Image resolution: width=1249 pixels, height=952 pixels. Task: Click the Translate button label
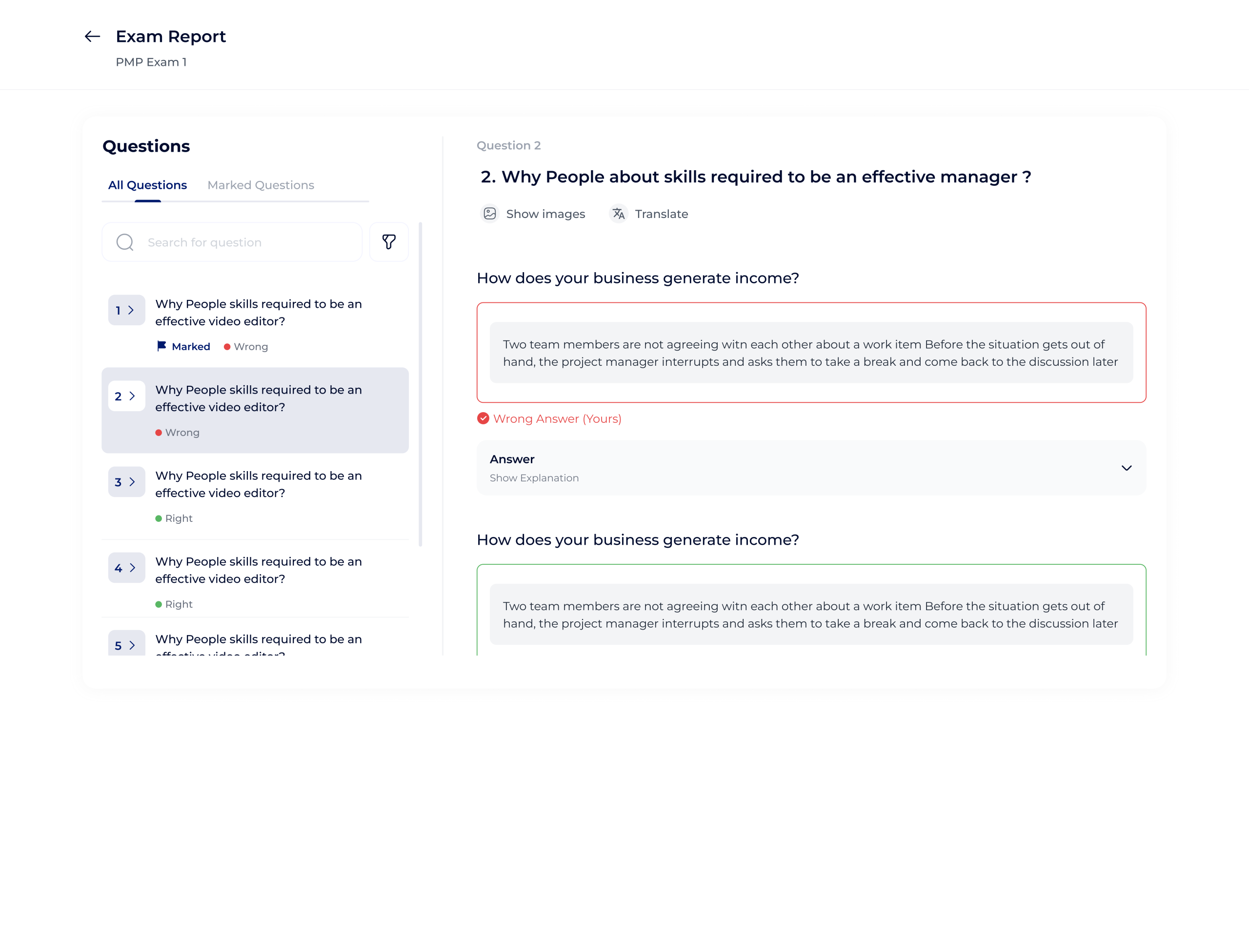coord(661,214)
